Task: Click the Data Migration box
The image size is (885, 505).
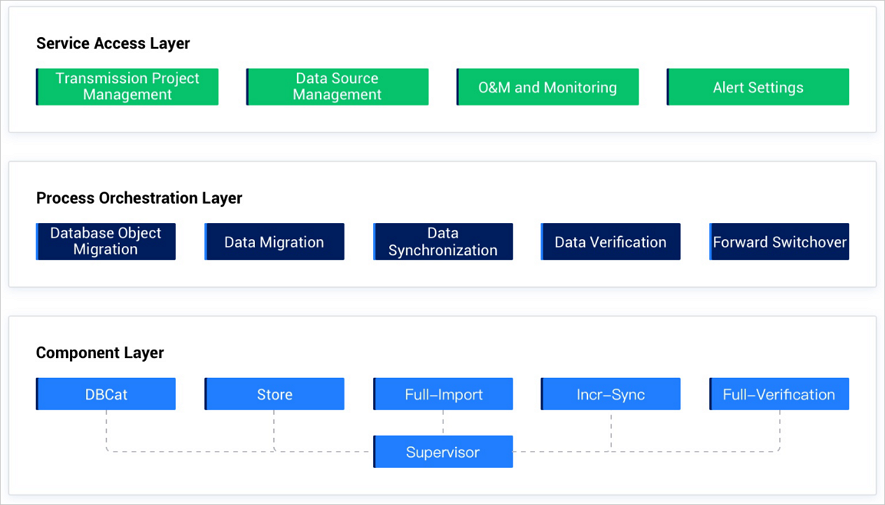Action: click(x=274, y=242)
